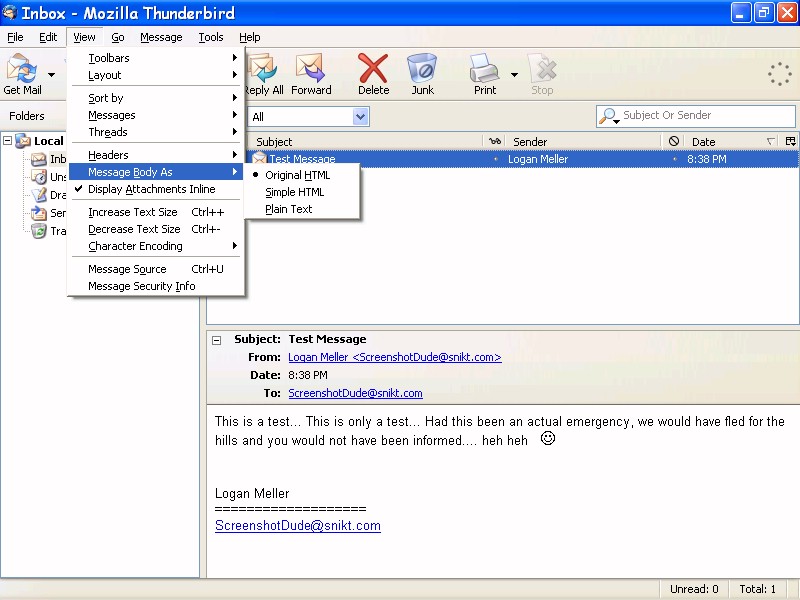This screenshot has height=600, width=800.
Task: Choose Decrease Text Size
Action: coord(156,229)
